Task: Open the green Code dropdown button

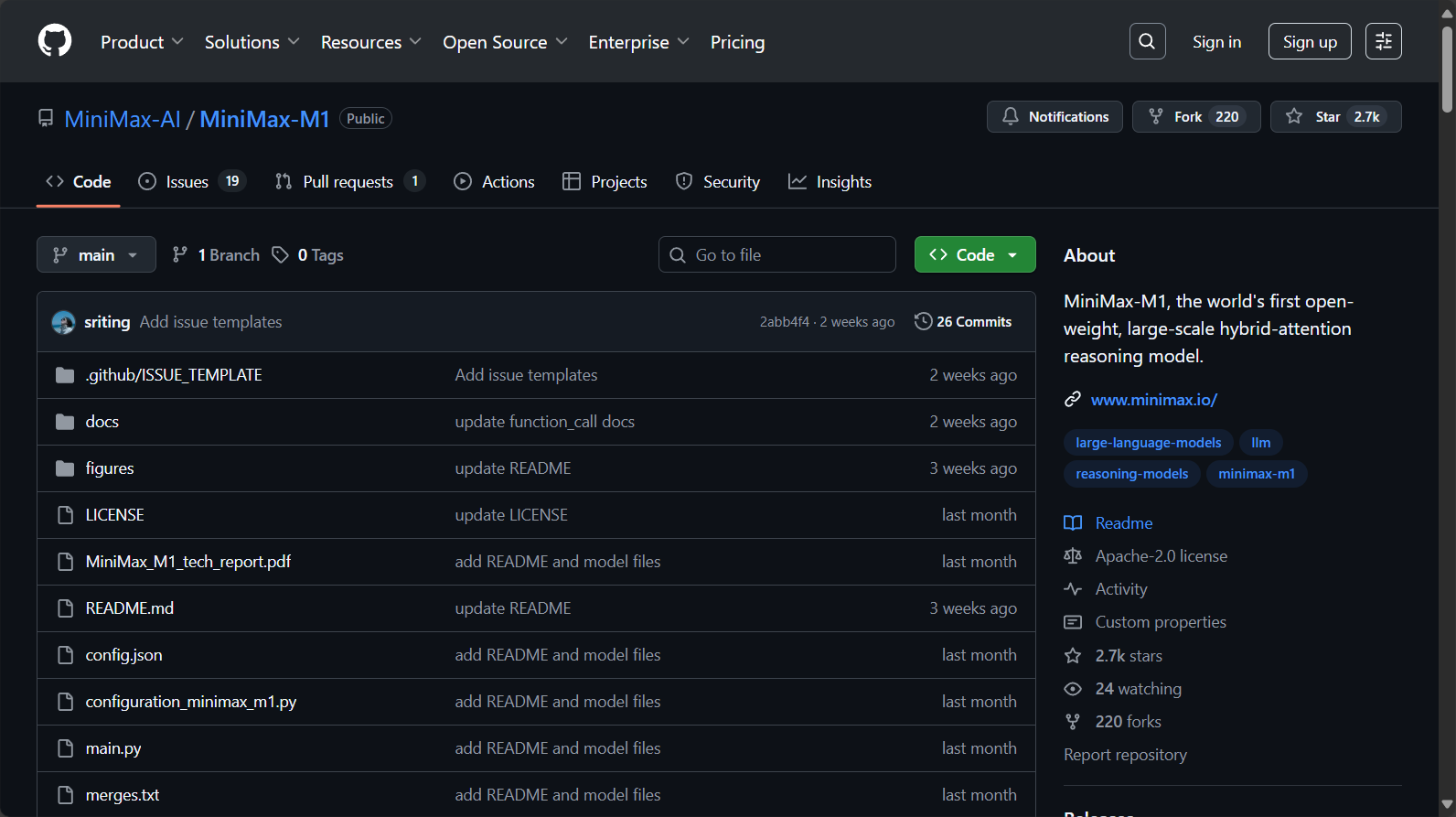Action: pyautogui.click(x=975, y=255)
